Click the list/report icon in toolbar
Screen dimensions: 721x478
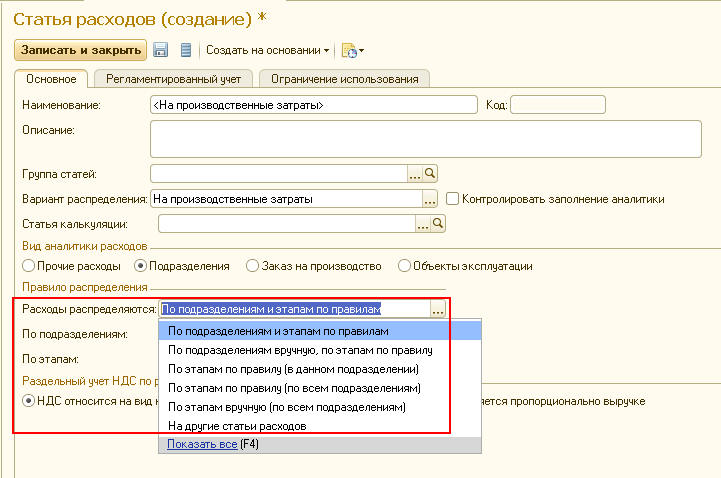click(186, 50)
